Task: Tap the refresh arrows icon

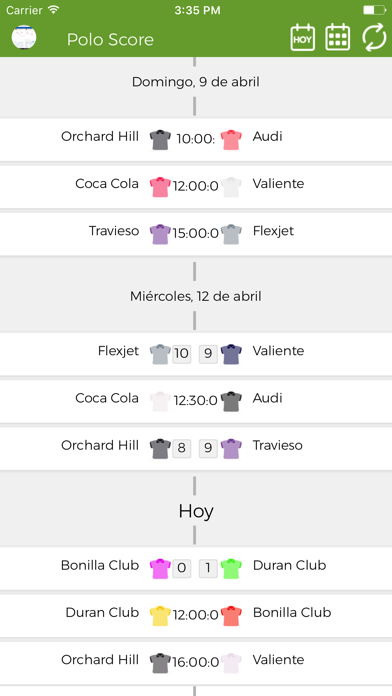Action: [374, 38]
